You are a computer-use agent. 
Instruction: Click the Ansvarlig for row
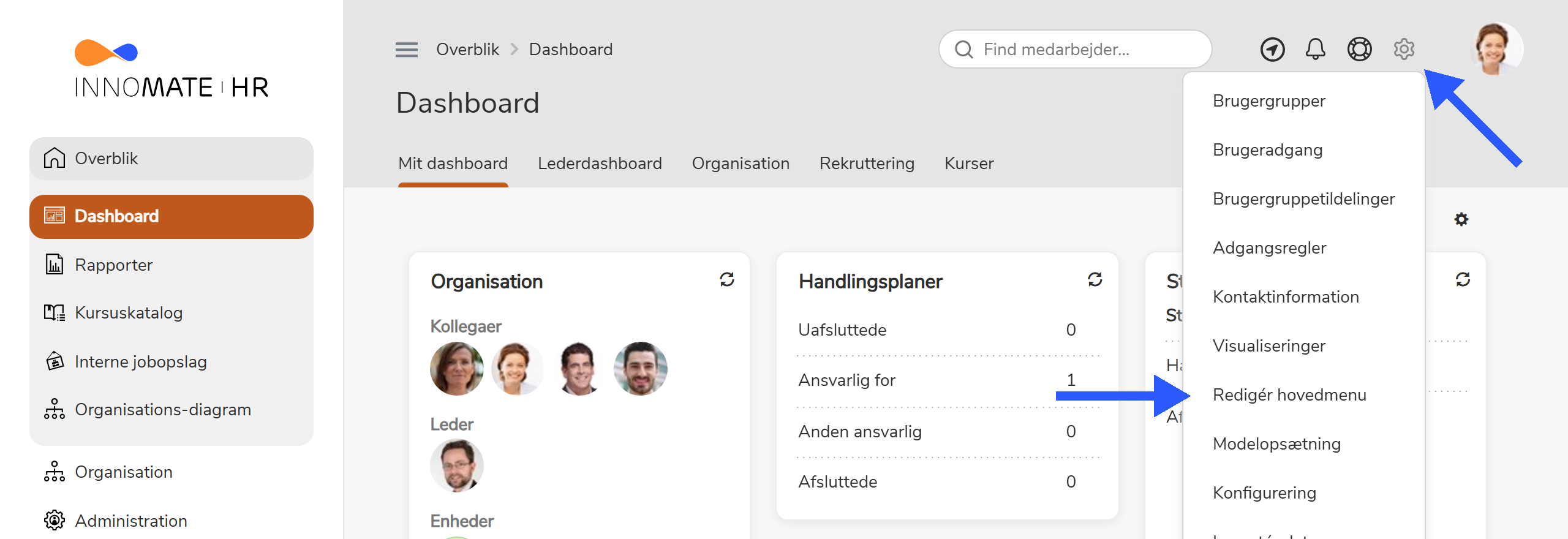[x=948, y=380]
